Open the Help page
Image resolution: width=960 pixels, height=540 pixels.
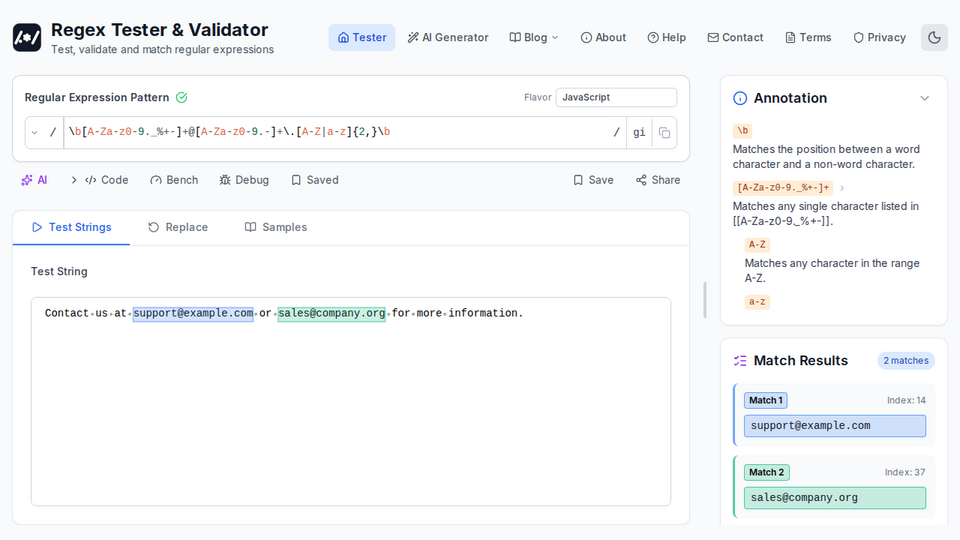(x=667, y=37)
